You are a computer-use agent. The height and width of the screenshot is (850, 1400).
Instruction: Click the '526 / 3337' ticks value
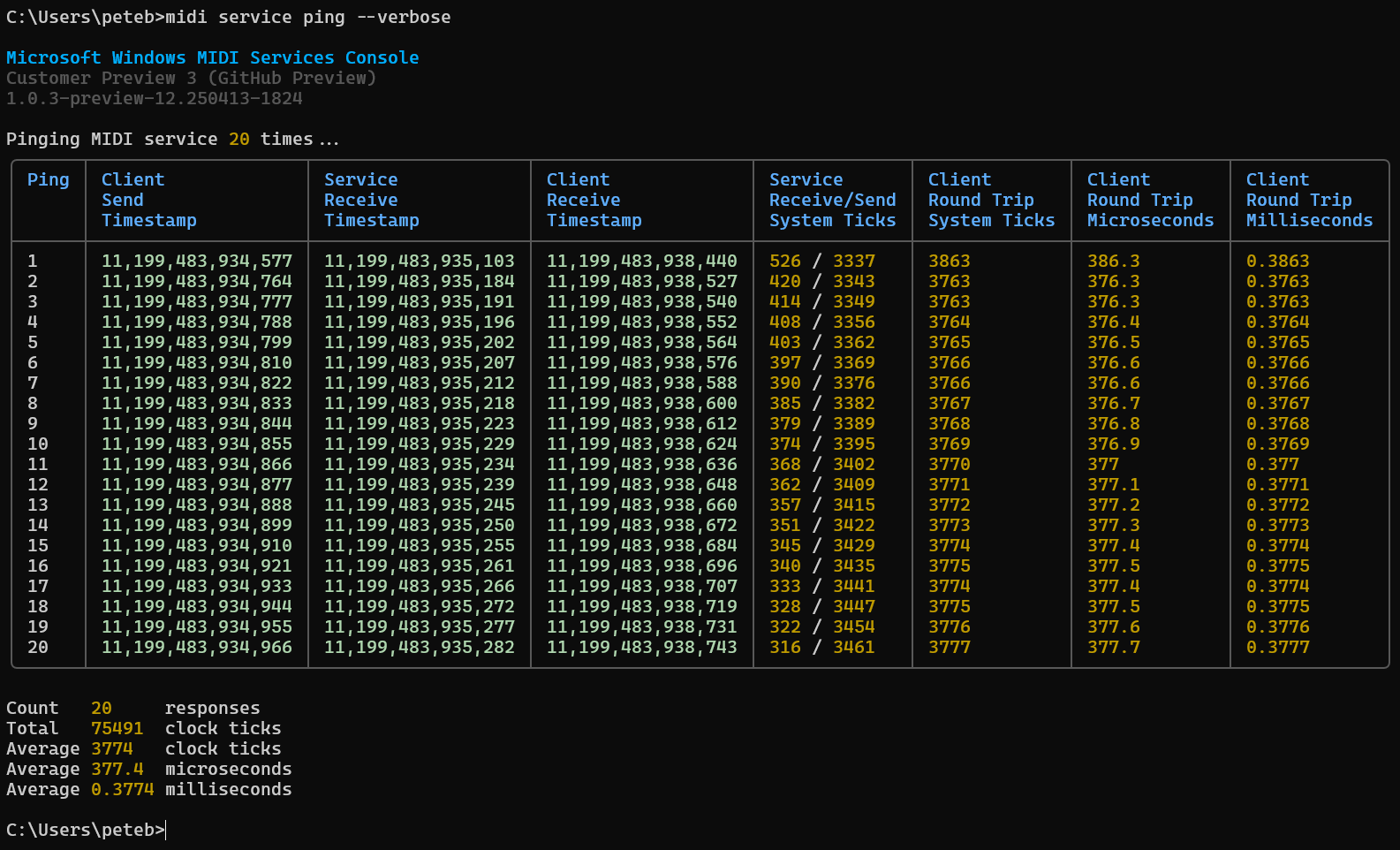(x=822, y=261)
